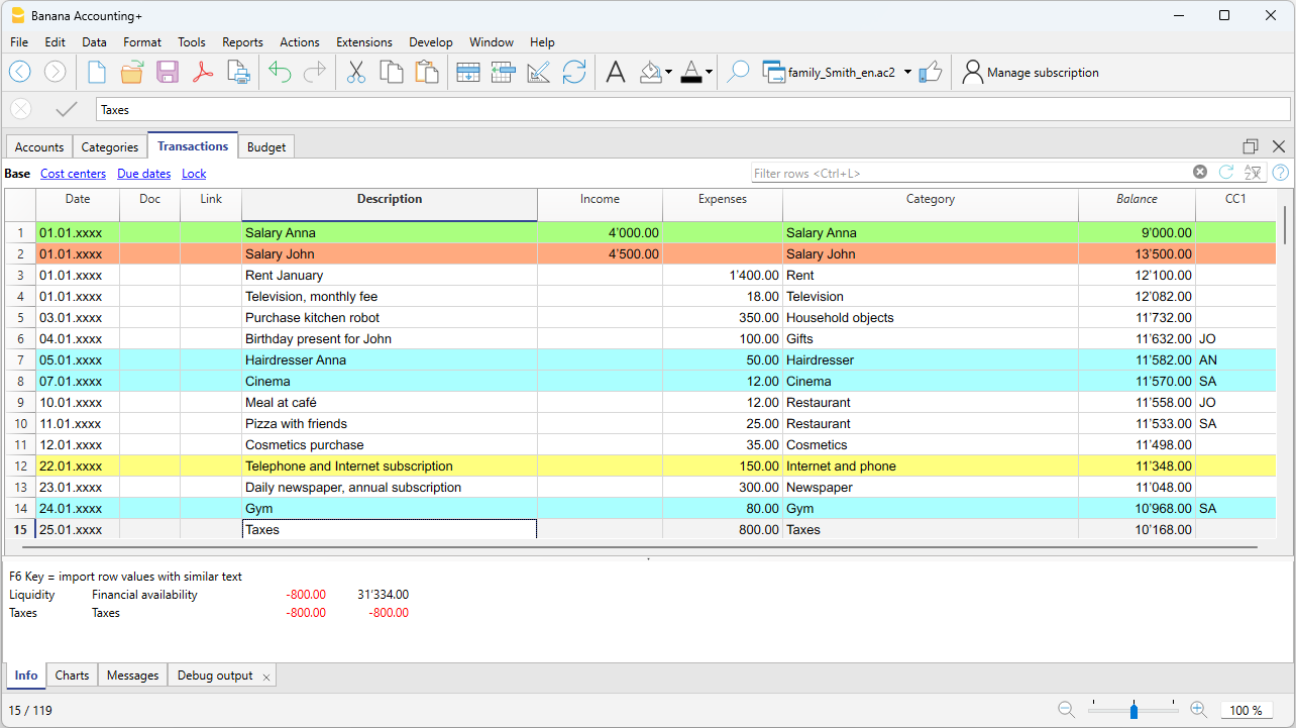Open the Cost centers view link
The image size is (1296, 728).
73,173
